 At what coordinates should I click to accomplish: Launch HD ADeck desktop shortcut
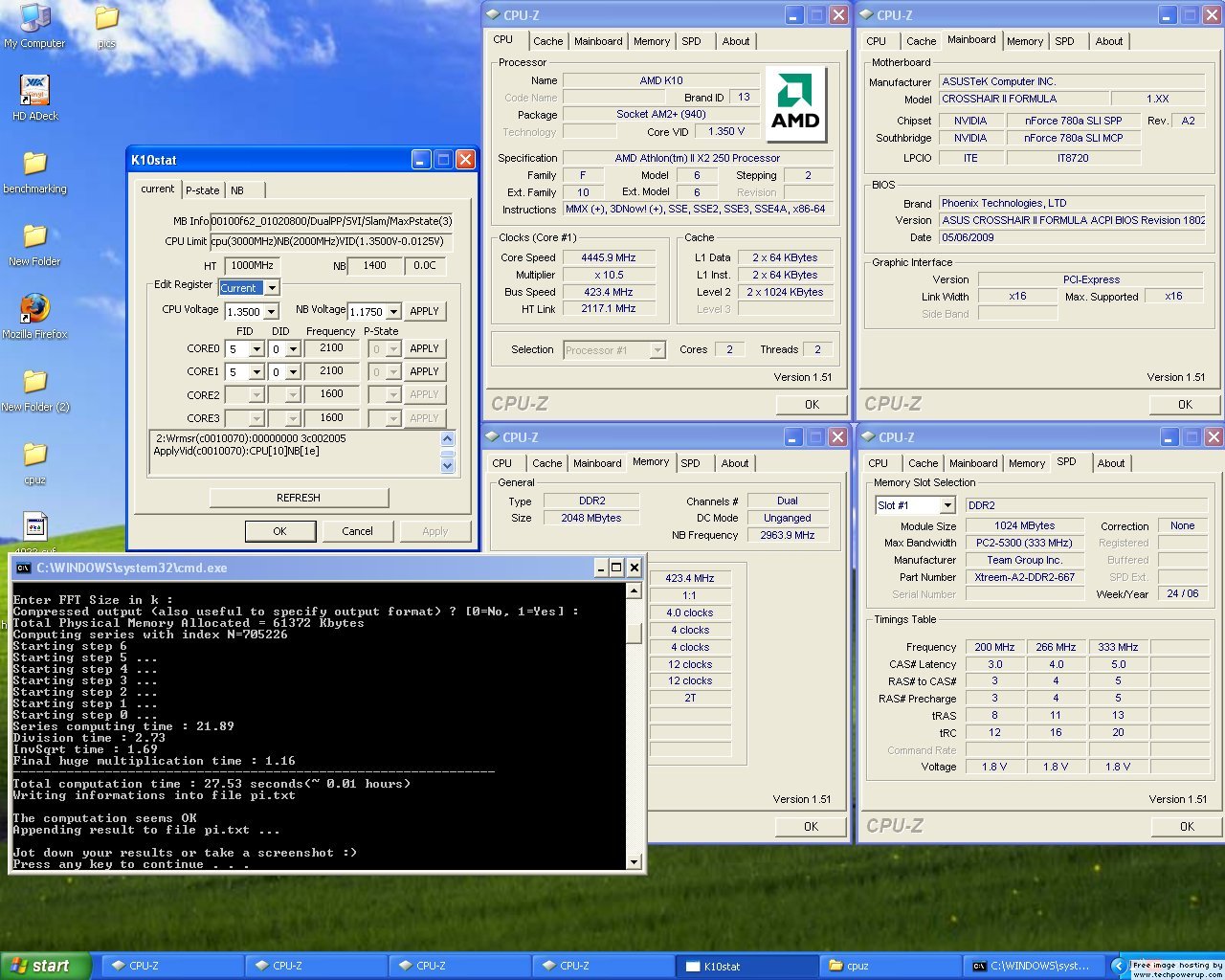[34, 98]
